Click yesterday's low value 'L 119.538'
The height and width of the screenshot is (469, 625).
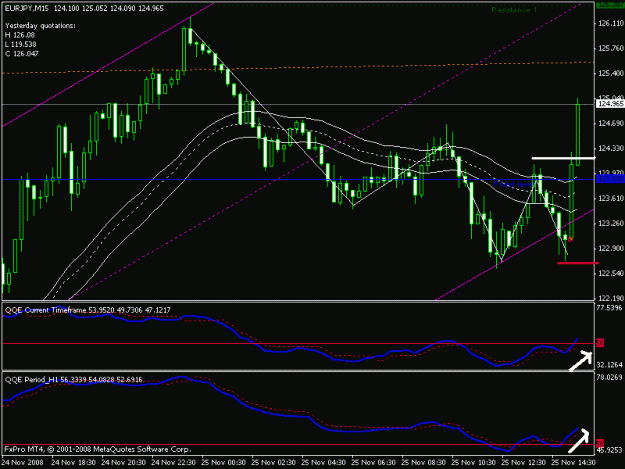pos(20,44)
